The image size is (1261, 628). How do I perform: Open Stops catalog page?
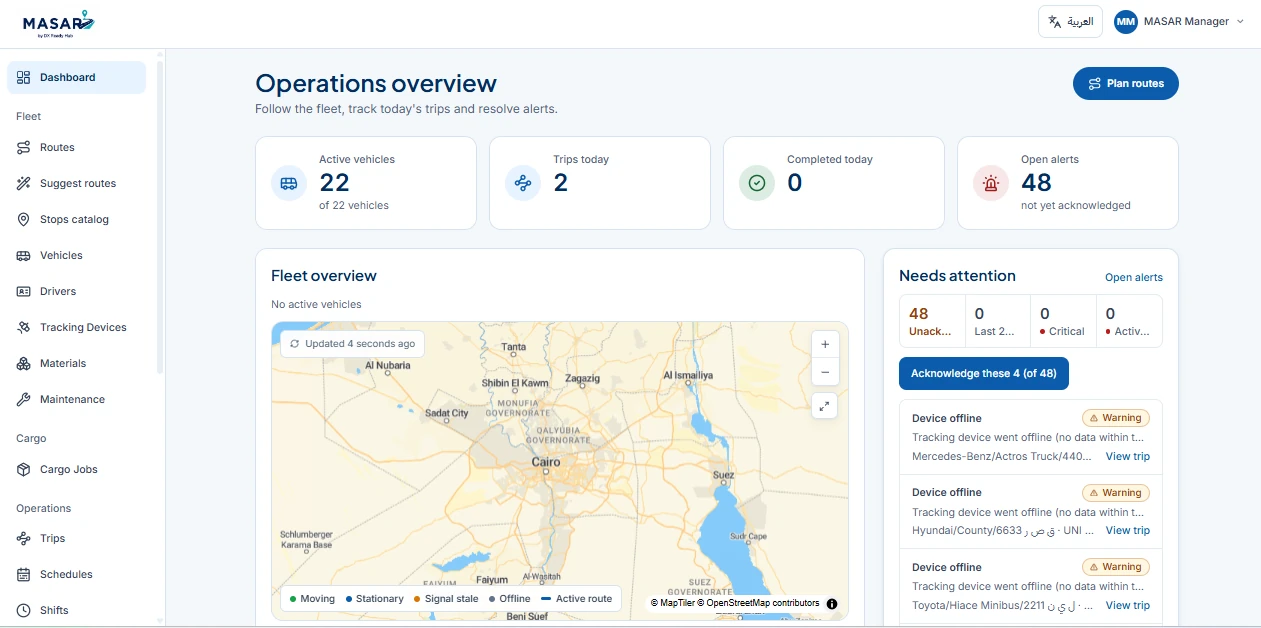pyautogui.click(x=76, y=220)
